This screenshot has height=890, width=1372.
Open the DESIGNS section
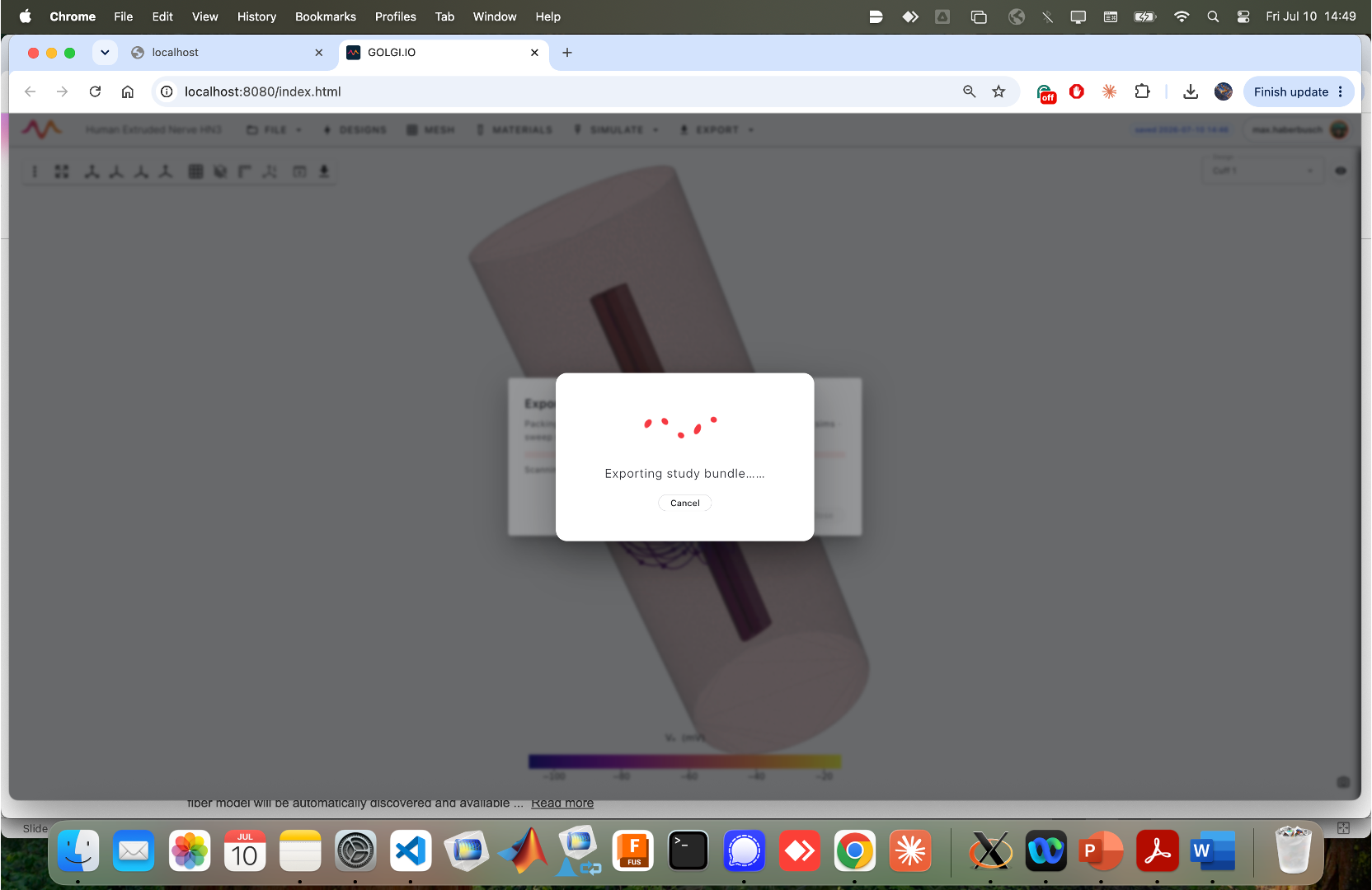355,130
